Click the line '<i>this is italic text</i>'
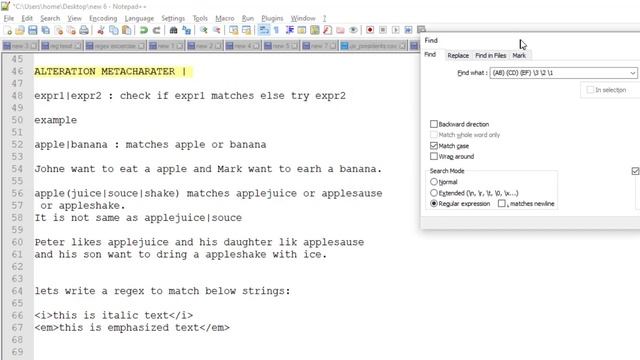This screenshot has height=360, width=640. click(x=113, y=315)
